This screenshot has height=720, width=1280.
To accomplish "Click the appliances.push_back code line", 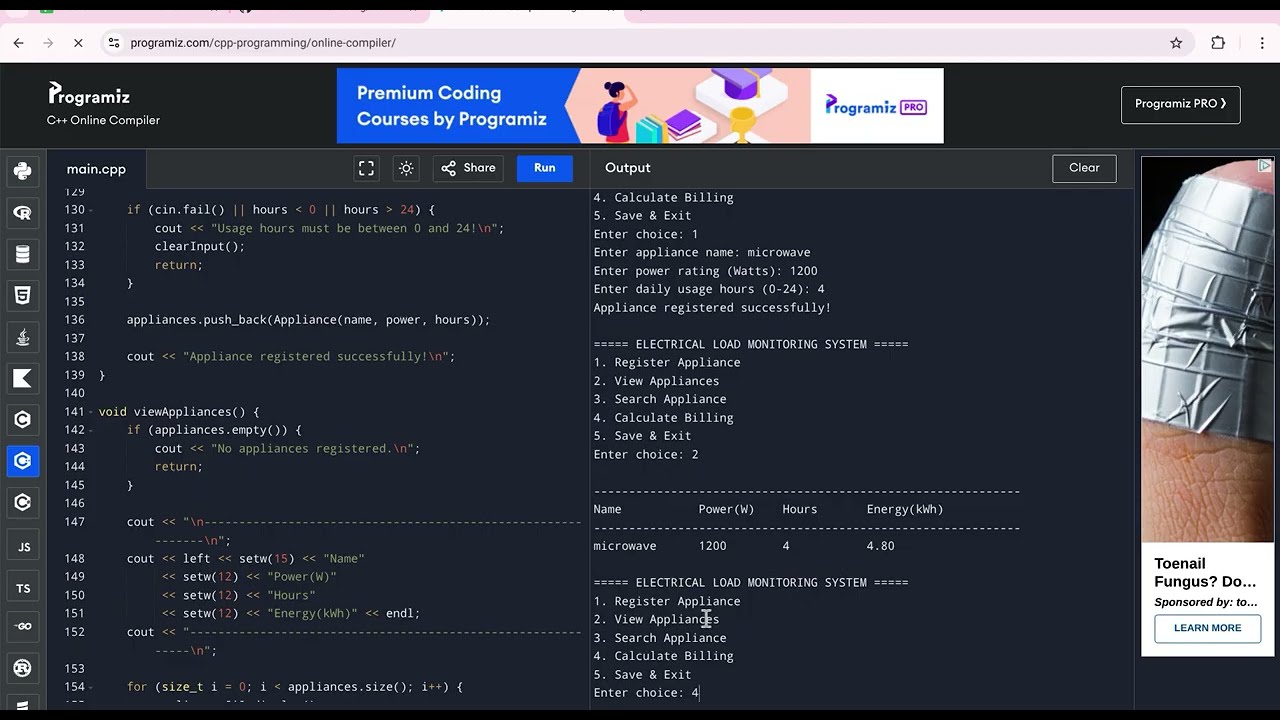I will tap(308, 320).
